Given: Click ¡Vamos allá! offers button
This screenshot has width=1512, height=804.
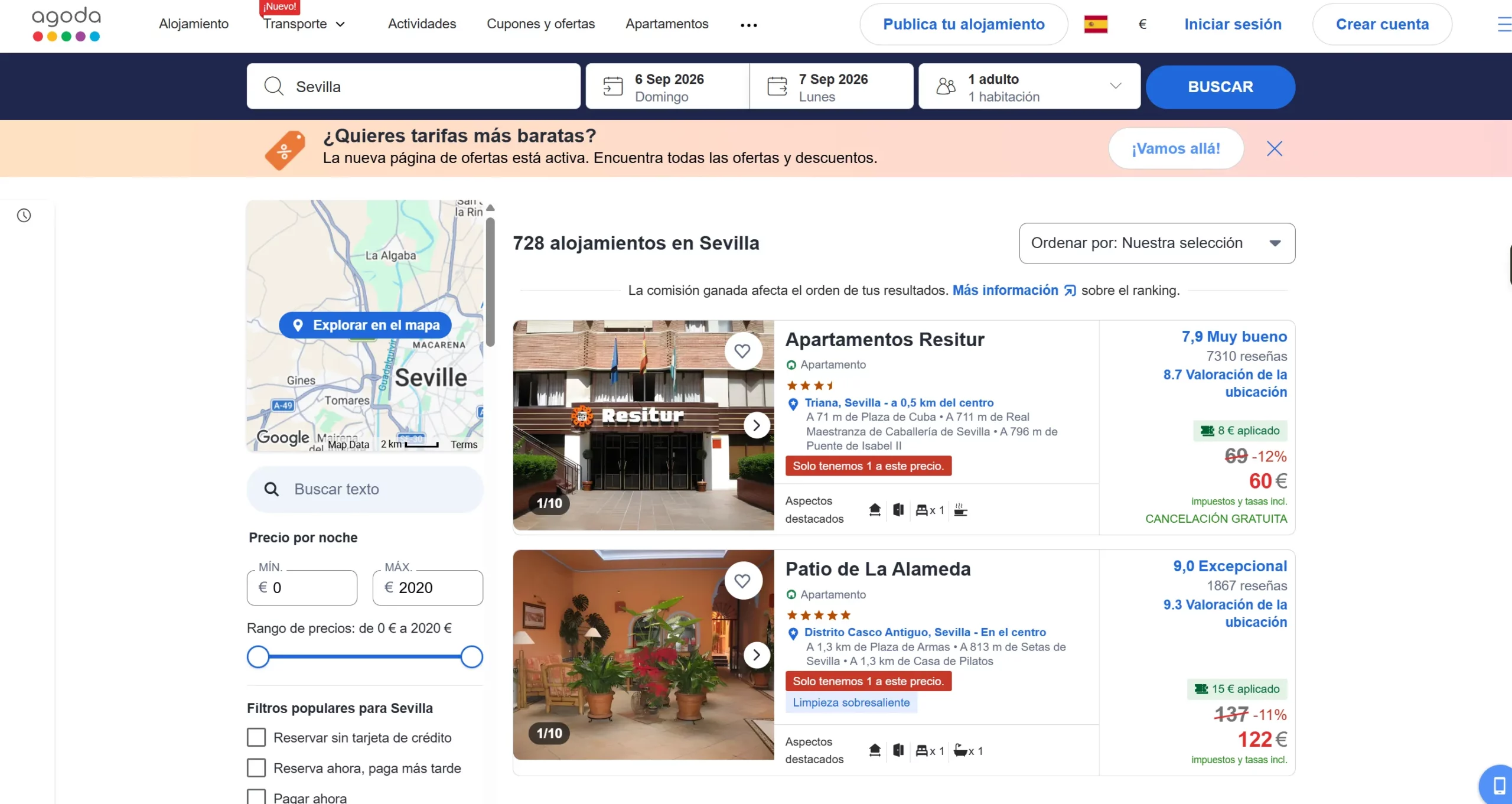Looking at the screenshot, I should (1176, 149).
